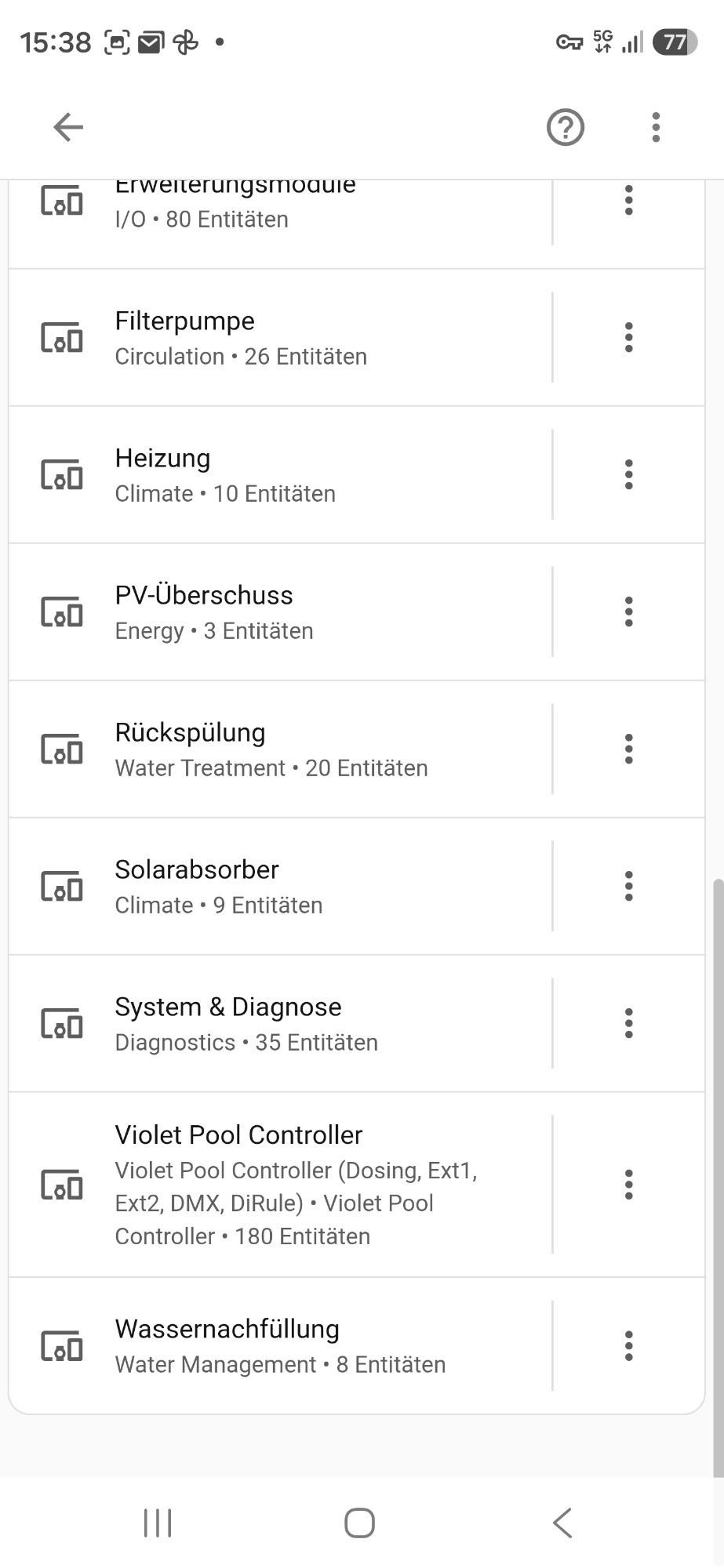Open the PV-Überschuss device entry

click(x=280, y=612)
